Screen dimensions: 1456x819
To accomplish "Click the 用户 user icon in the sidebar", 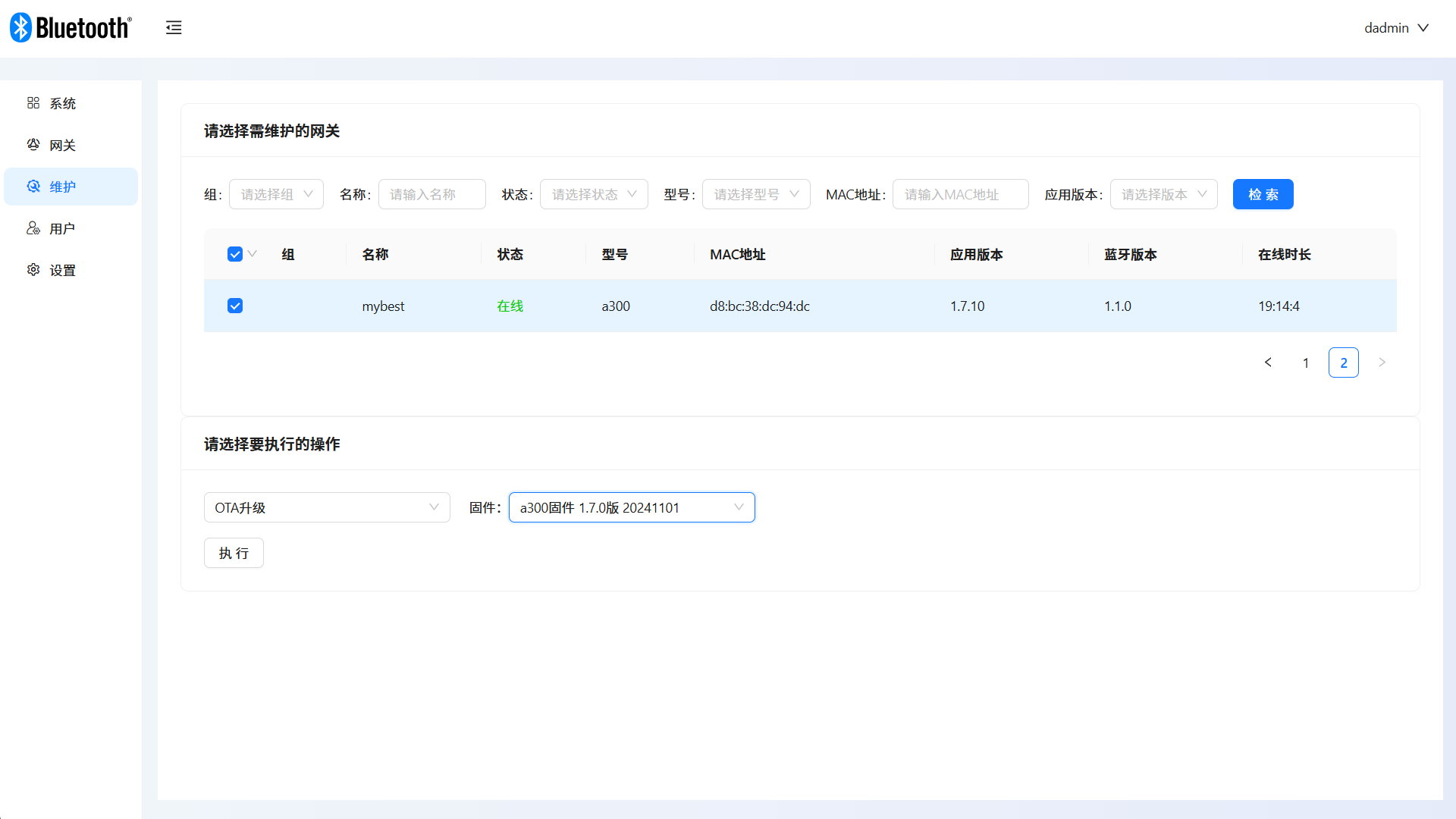I will pyautogui.click(x=33, y=228).
